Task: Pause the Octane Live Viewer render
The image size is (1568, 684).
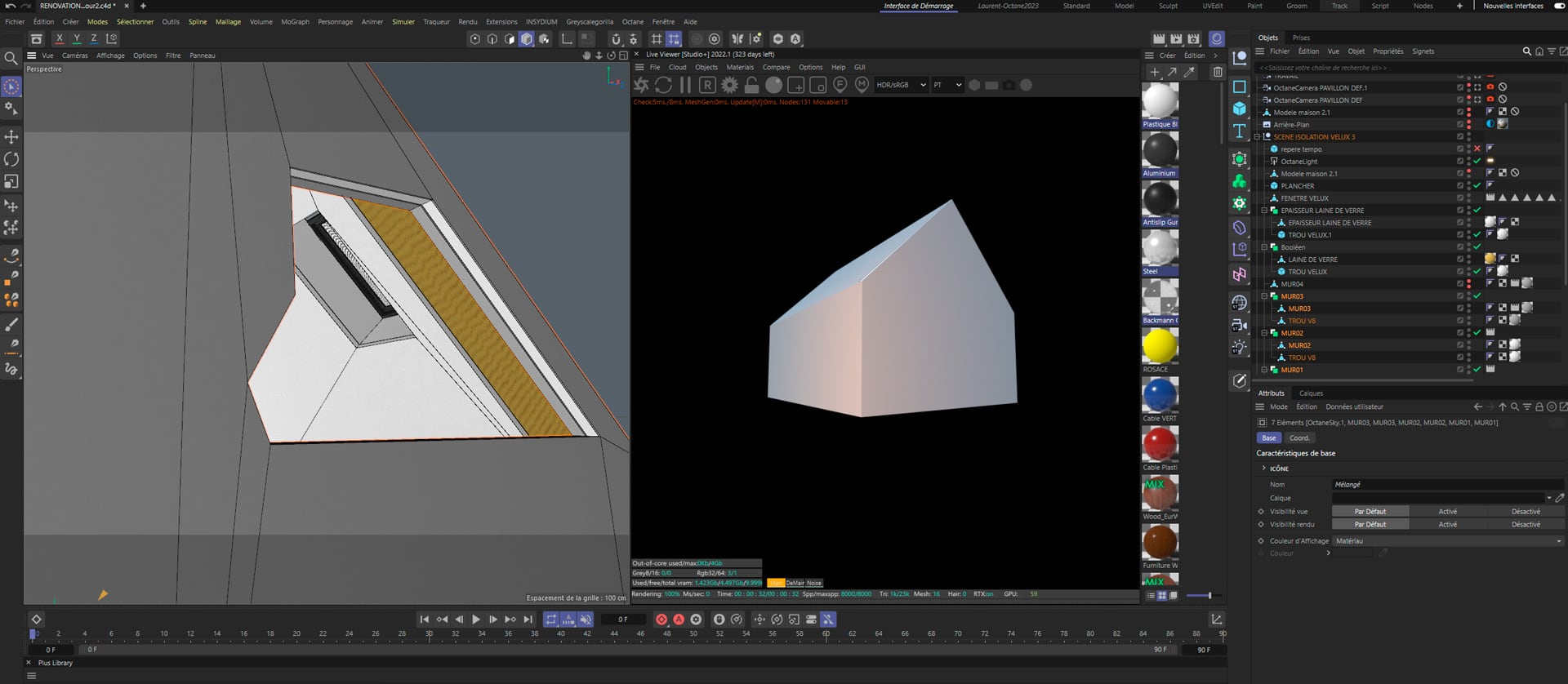Action: point(685,85)
